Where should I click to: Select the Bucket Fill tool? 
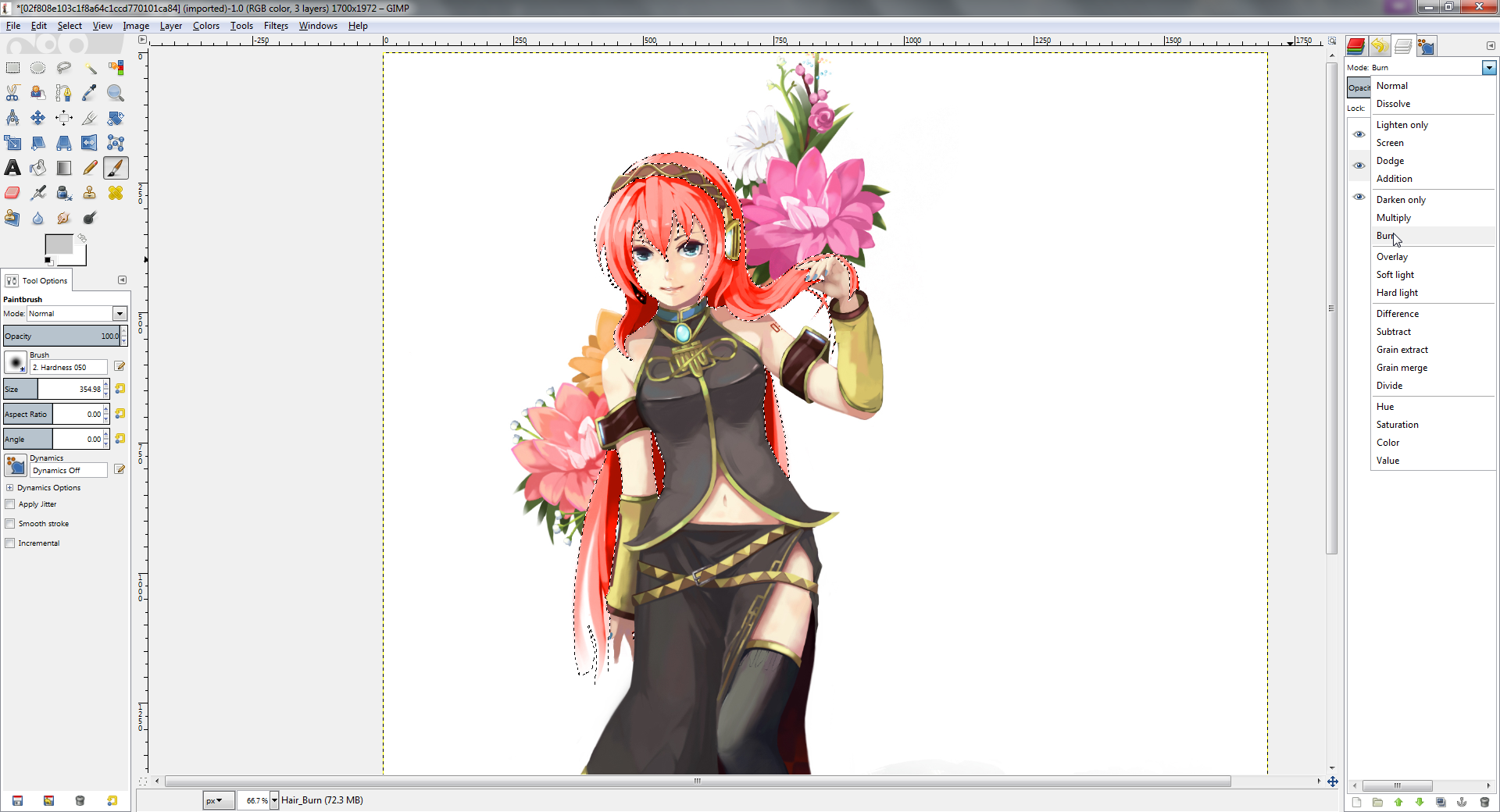click(x=38, y=168)
